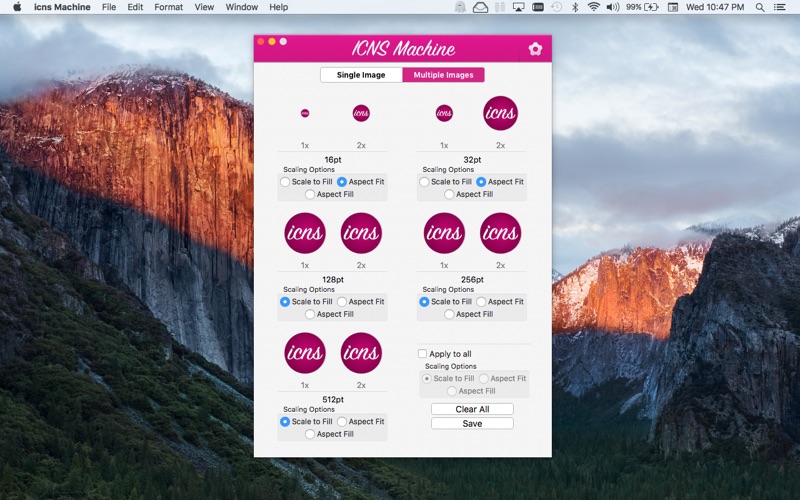Select the 16pt 2x icon thumbnail
Image resolution: width=800 pixels, height=500 pixels.
pyautogui.click(x=361, y=113)
